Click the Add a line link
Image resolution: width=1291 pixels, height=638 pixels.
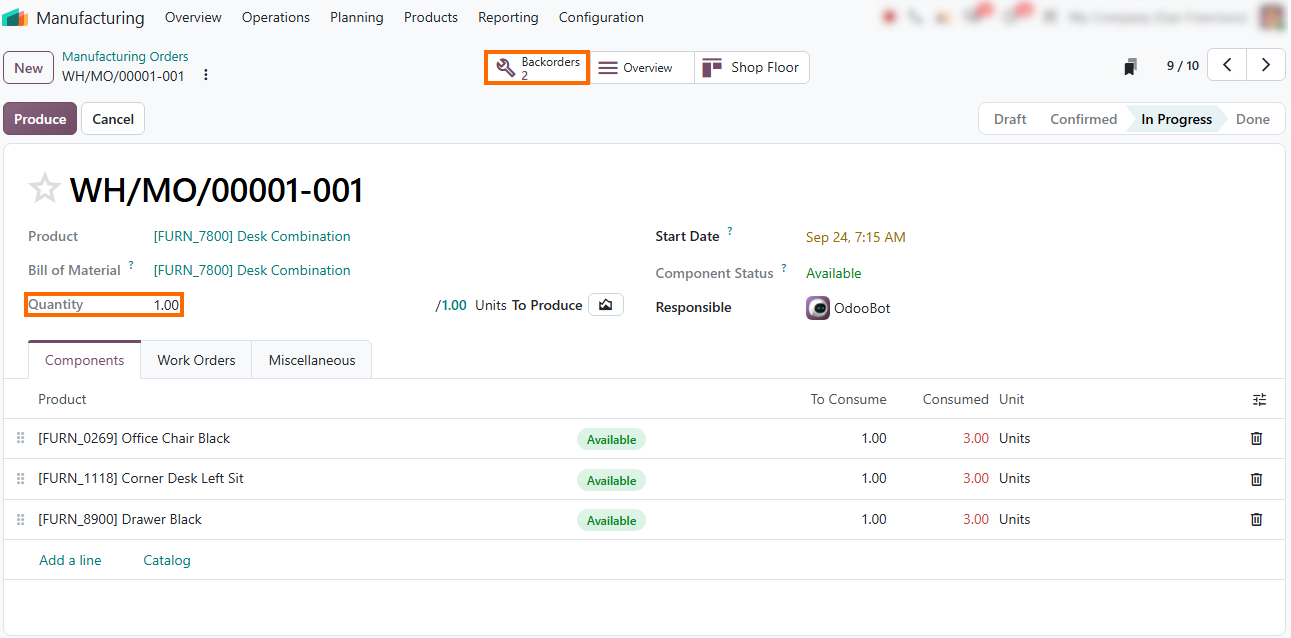70,560
